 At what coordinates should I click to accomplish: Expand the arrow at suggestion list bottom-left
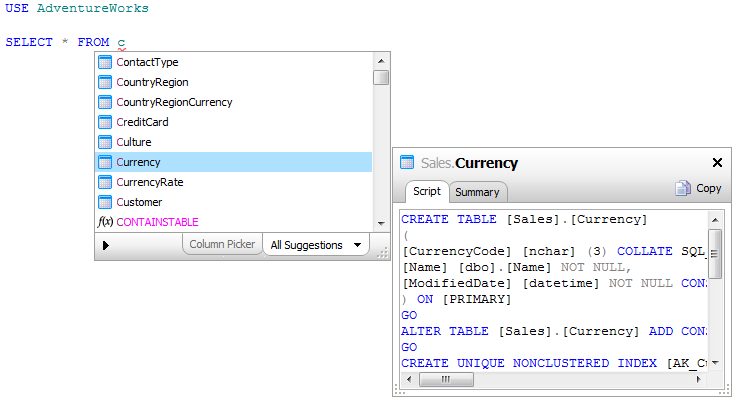click(106, 245)
